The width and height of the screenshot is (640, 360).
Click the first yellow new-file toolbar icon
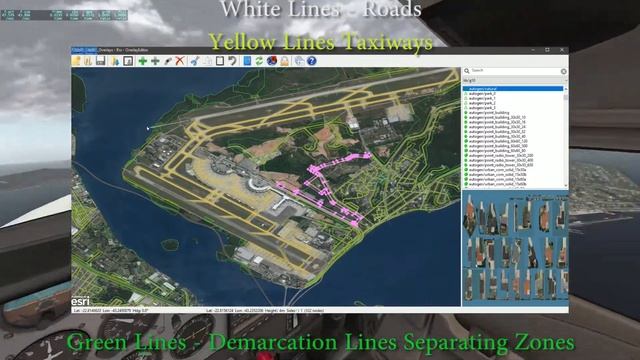click(x=76, y=61)
